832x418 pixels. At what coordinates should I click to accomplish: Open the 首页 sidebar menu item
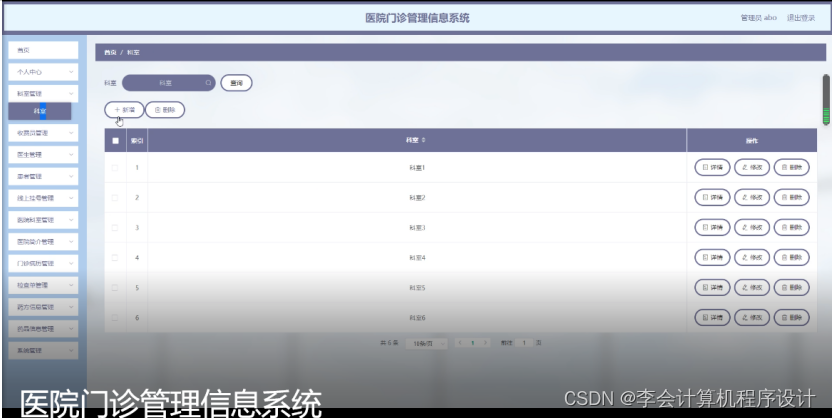tap(43, 50)
